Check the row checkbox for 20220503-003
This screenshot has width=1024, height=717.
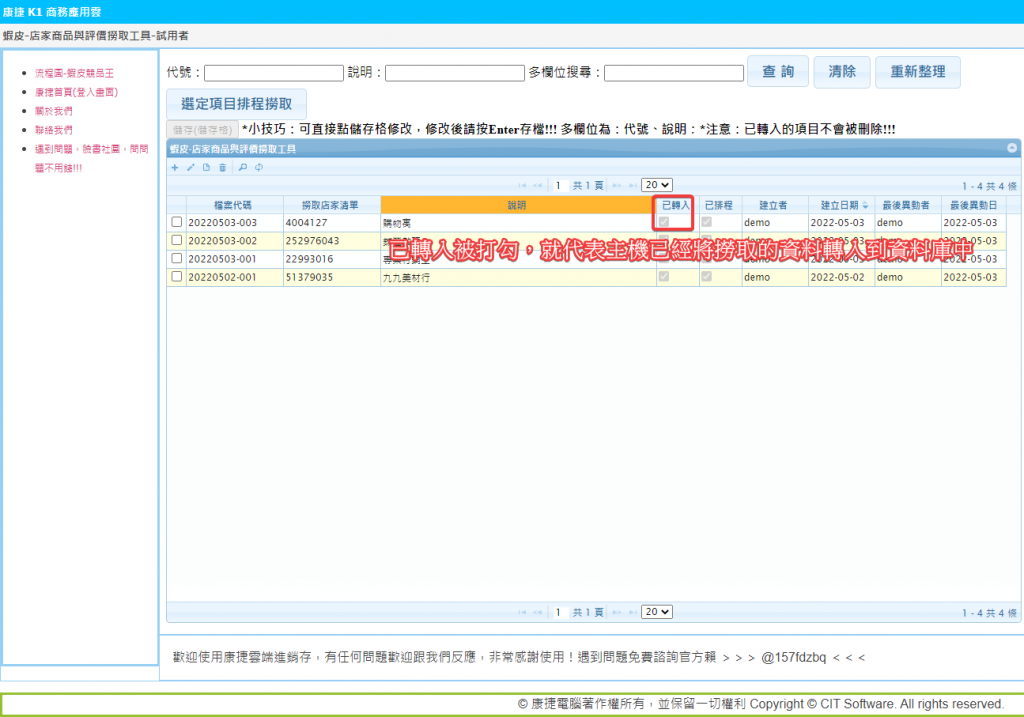pyautogui.click(x=176, y=222)
